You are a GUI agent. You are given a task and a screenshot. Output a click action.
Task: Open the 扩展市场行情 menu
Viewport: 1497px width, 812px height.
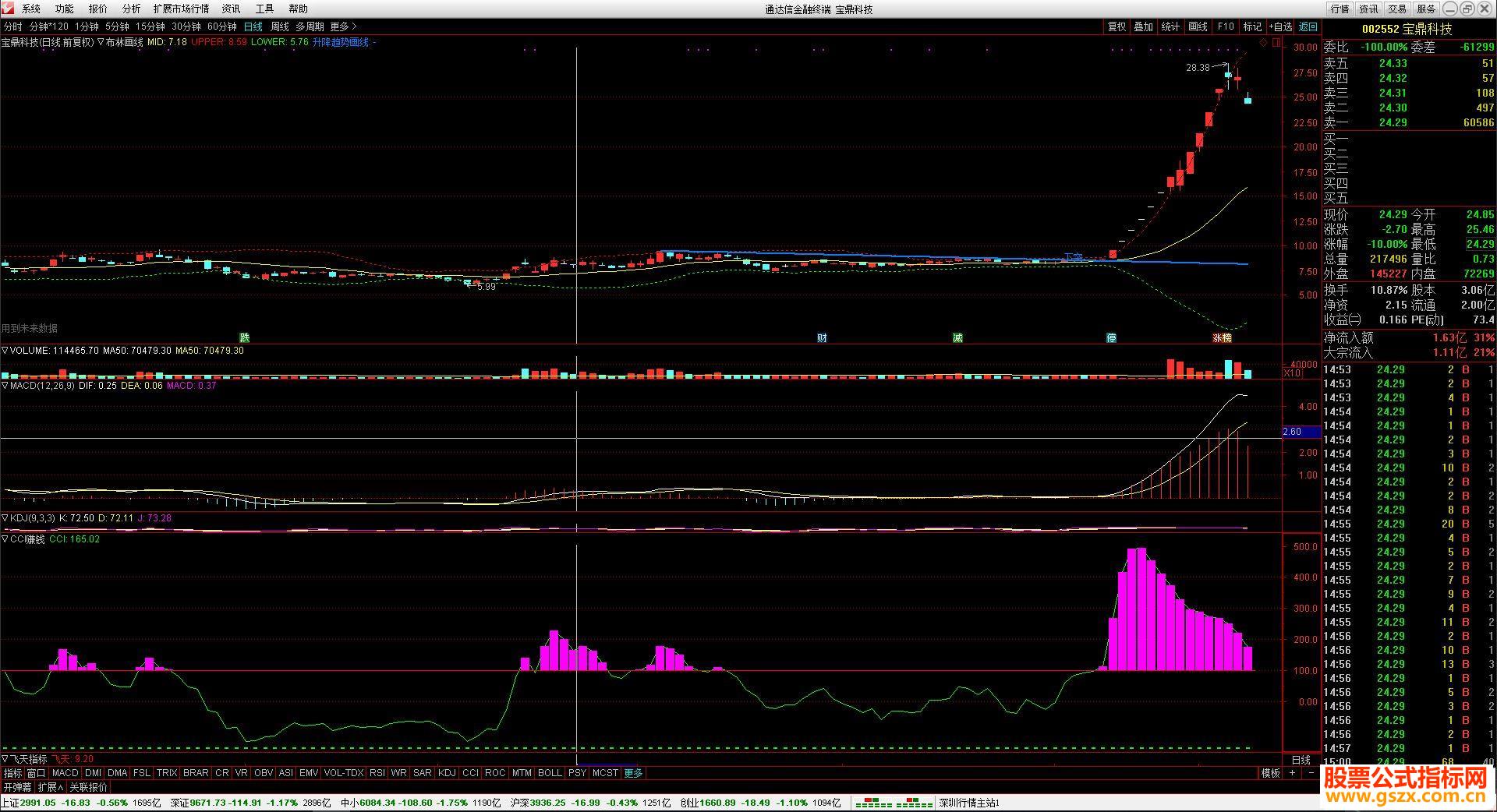coord(181,9)
